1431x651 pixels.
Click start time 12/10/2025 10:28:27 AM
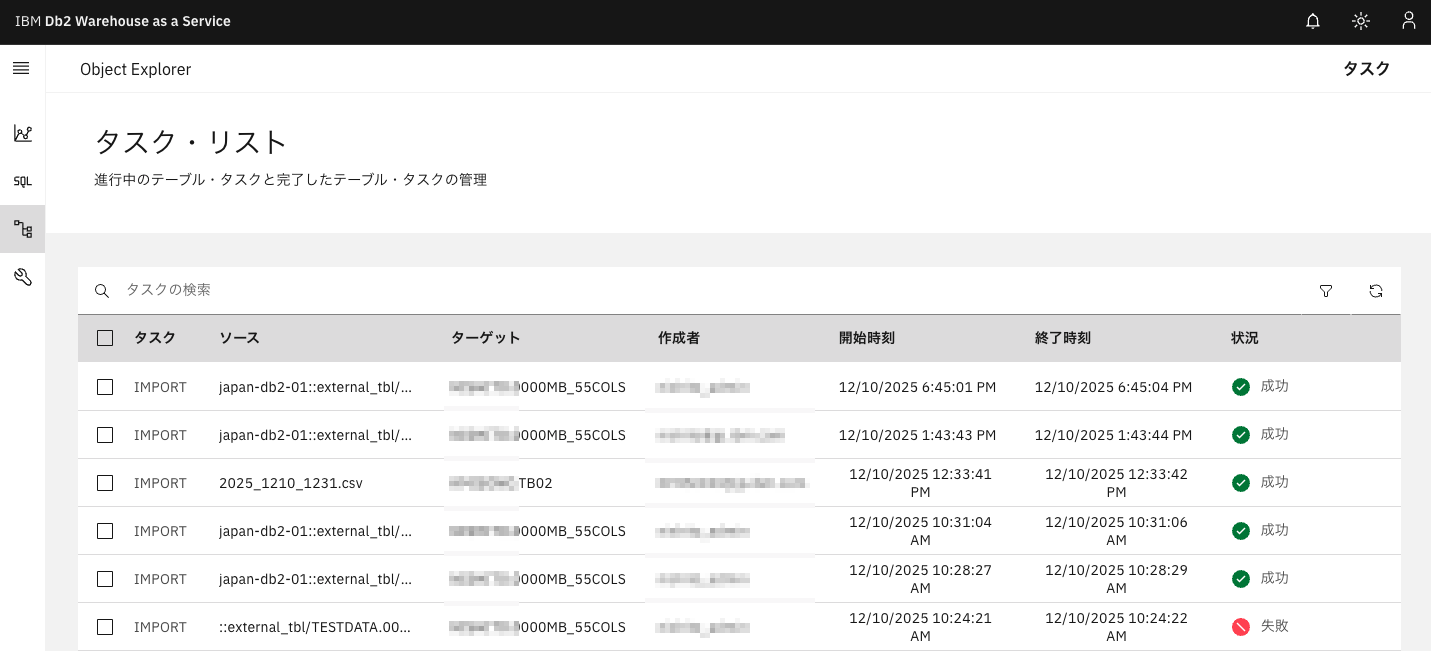tap(921, 579)
